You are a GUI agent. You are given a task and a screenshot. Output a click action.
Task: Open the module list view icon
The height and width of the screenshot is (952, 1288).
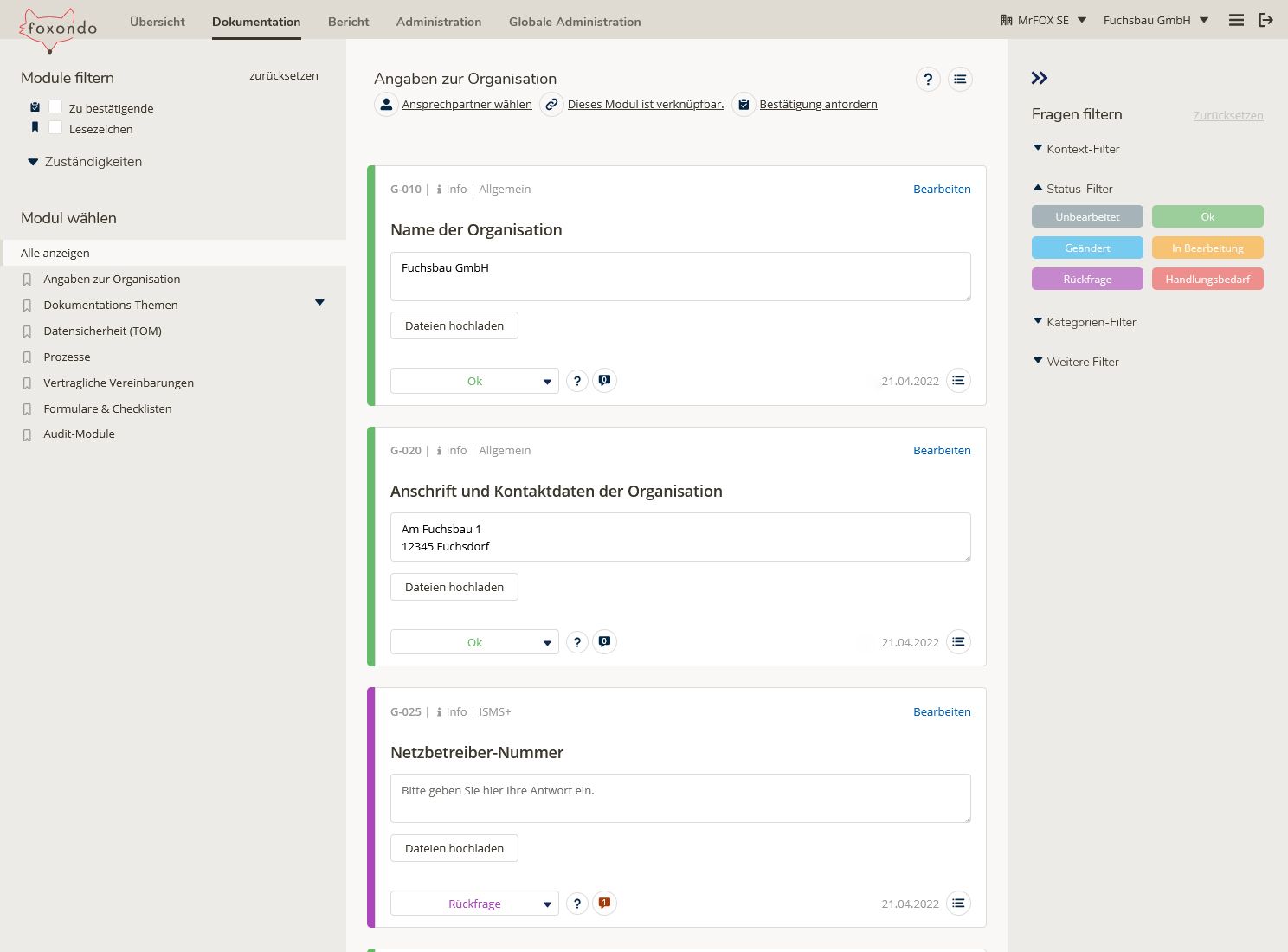(x=960, y=80)
